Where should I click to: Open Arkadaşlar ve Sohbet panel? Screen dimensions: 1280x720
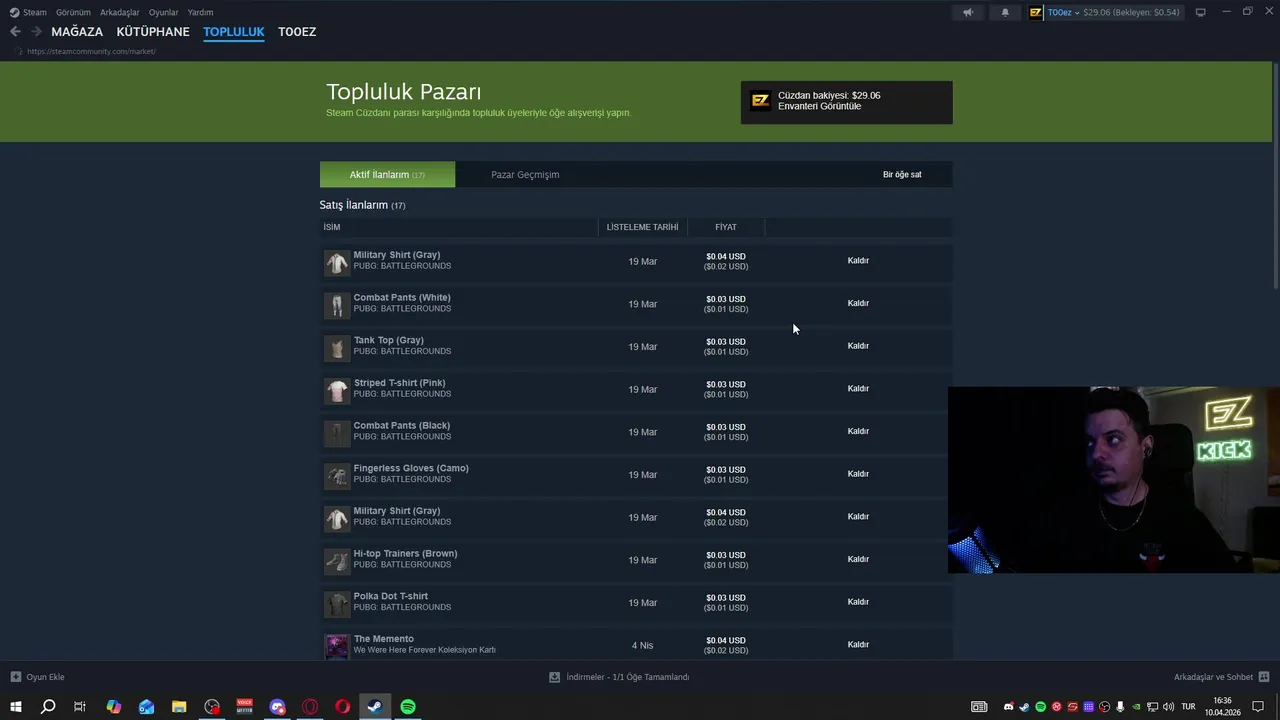[1221, 677]
